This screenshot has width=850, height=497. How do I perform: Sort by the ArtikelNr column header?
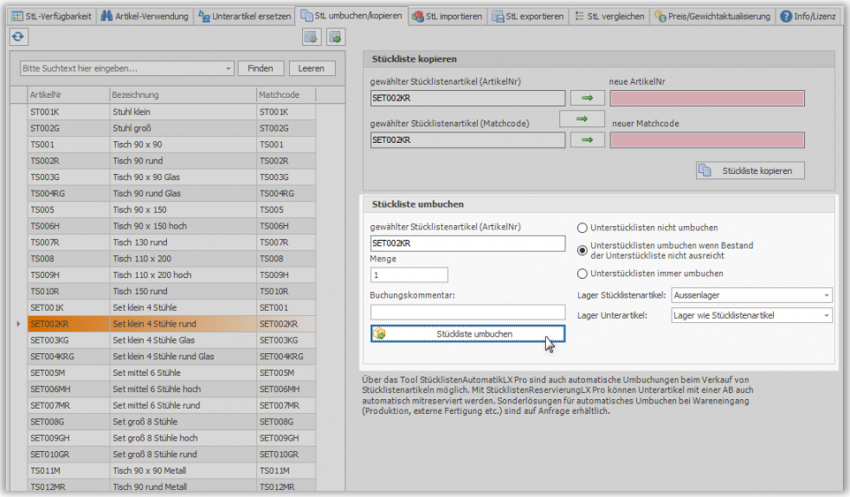tap(68, 95)
